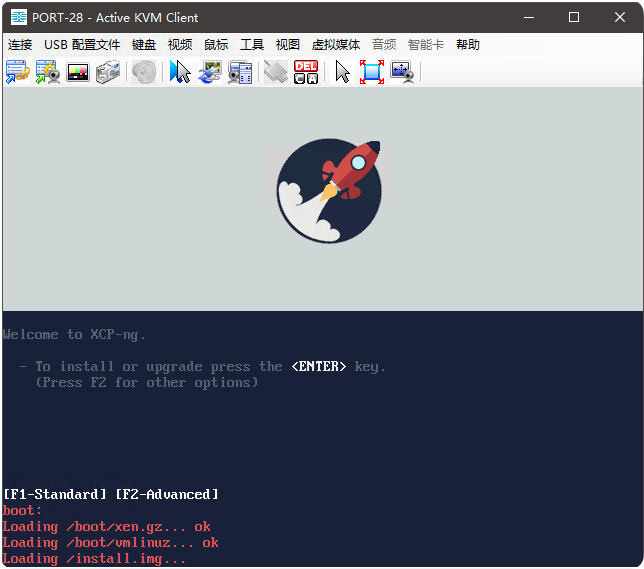Viewport: 644px width, 569px height.
Task: Click the grayed-out 音频 menu
Action: [x=384, y=44]
